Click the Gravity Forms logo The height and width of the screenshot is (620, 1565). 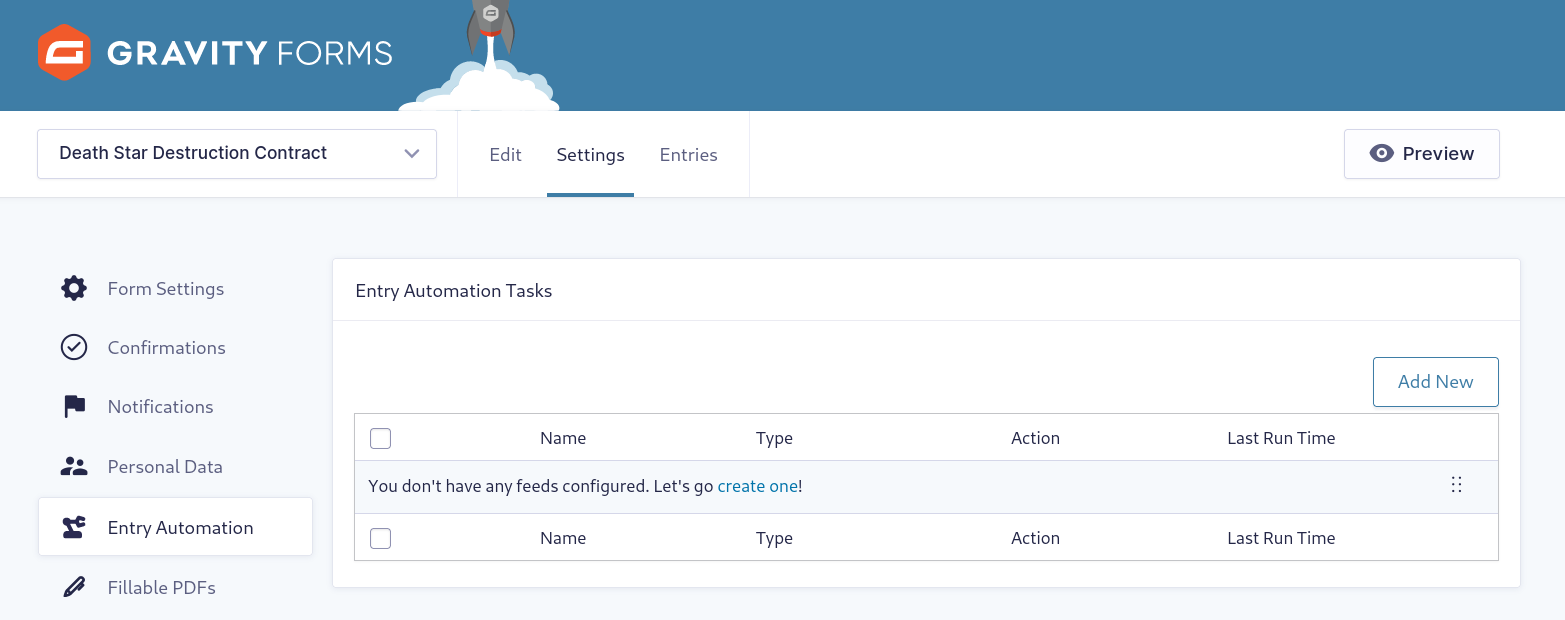pos(214,52)
